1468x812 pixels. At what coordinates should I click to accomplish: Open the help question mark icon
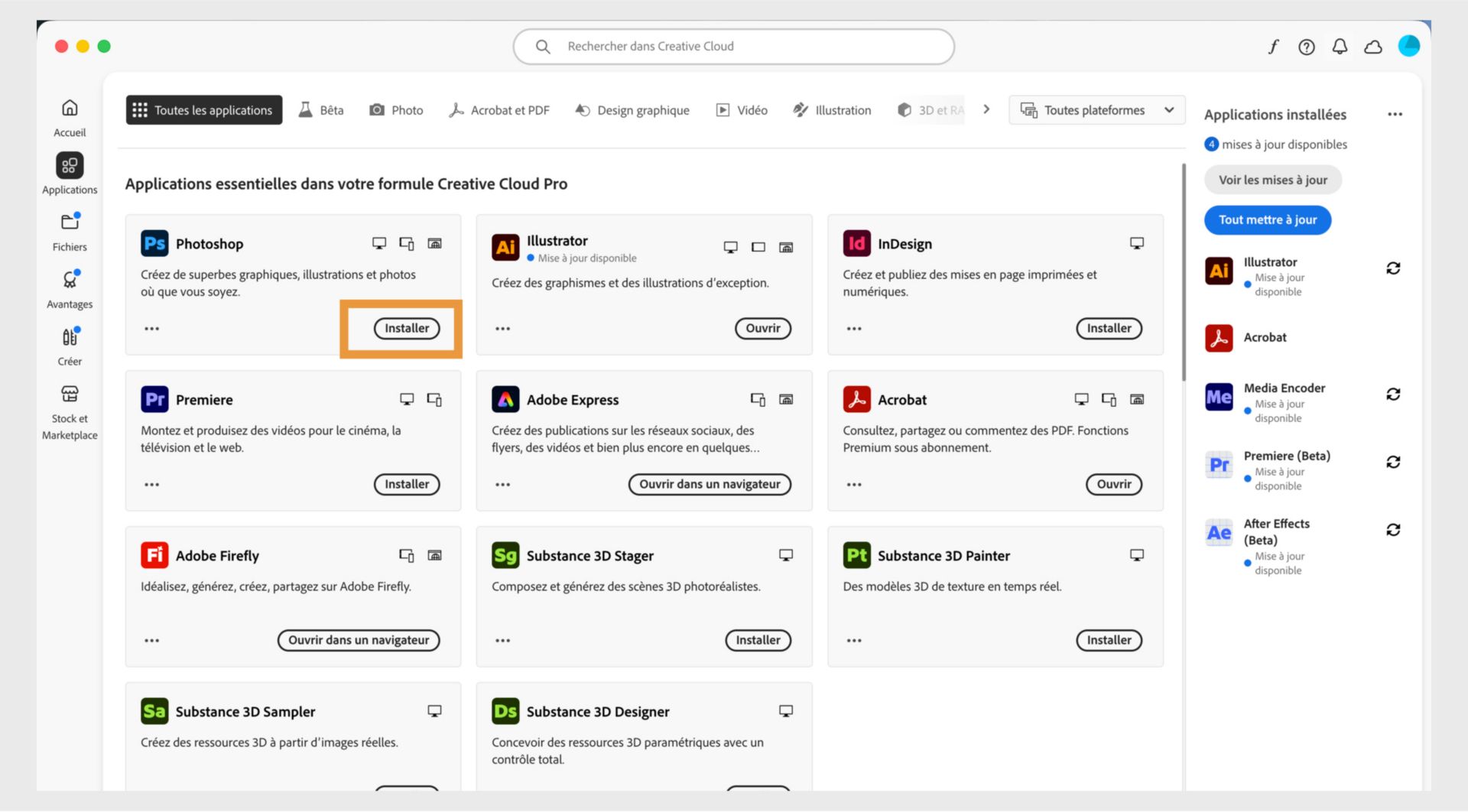[1307, 47]
